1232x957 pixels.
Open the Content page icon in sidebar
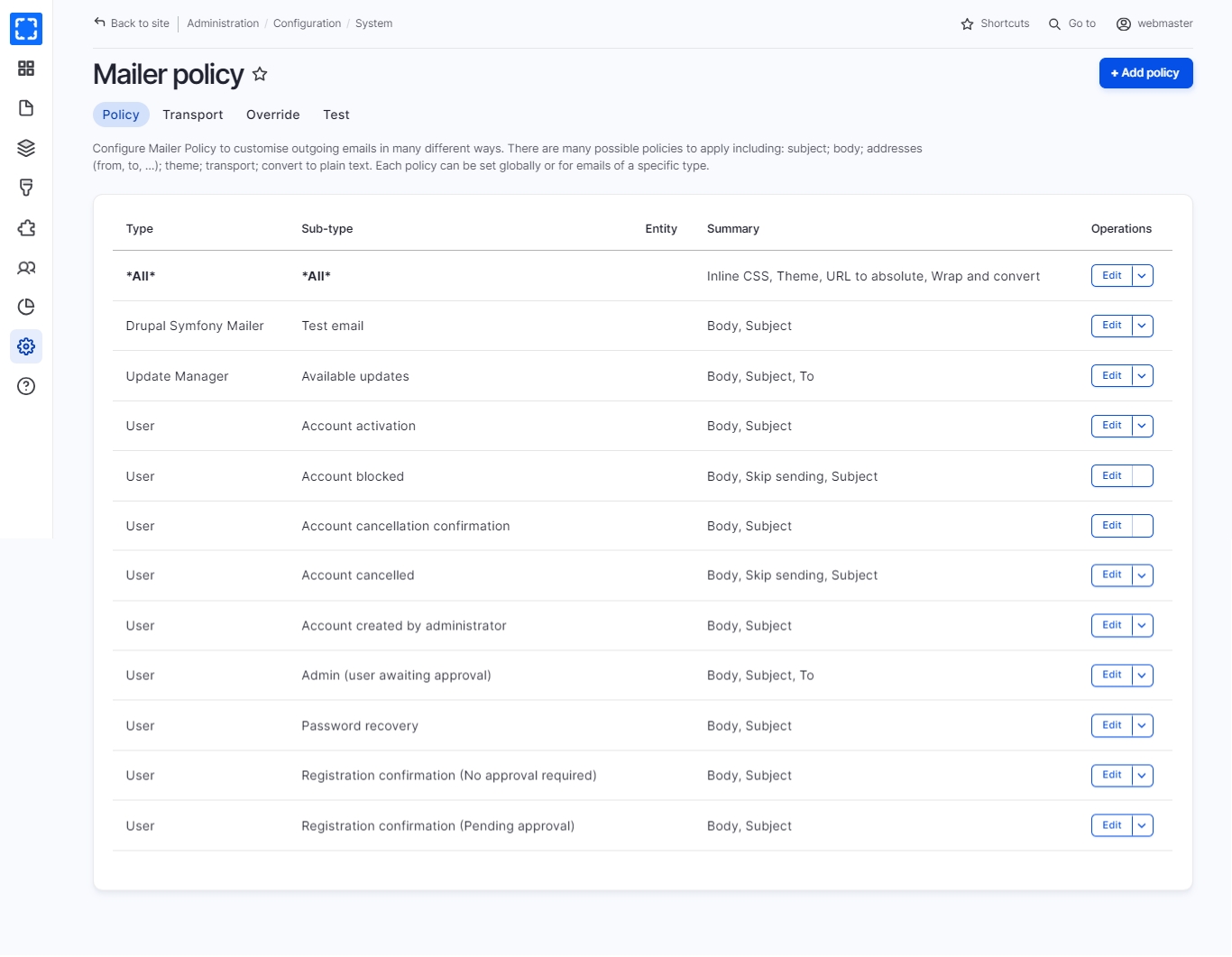[x=26, y=108]
